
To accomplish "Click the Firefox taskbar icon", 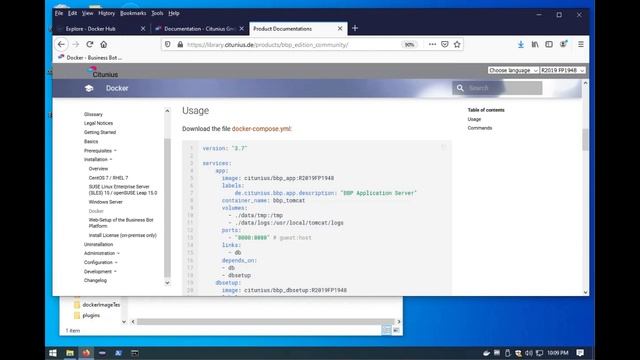I will [86, 353].
